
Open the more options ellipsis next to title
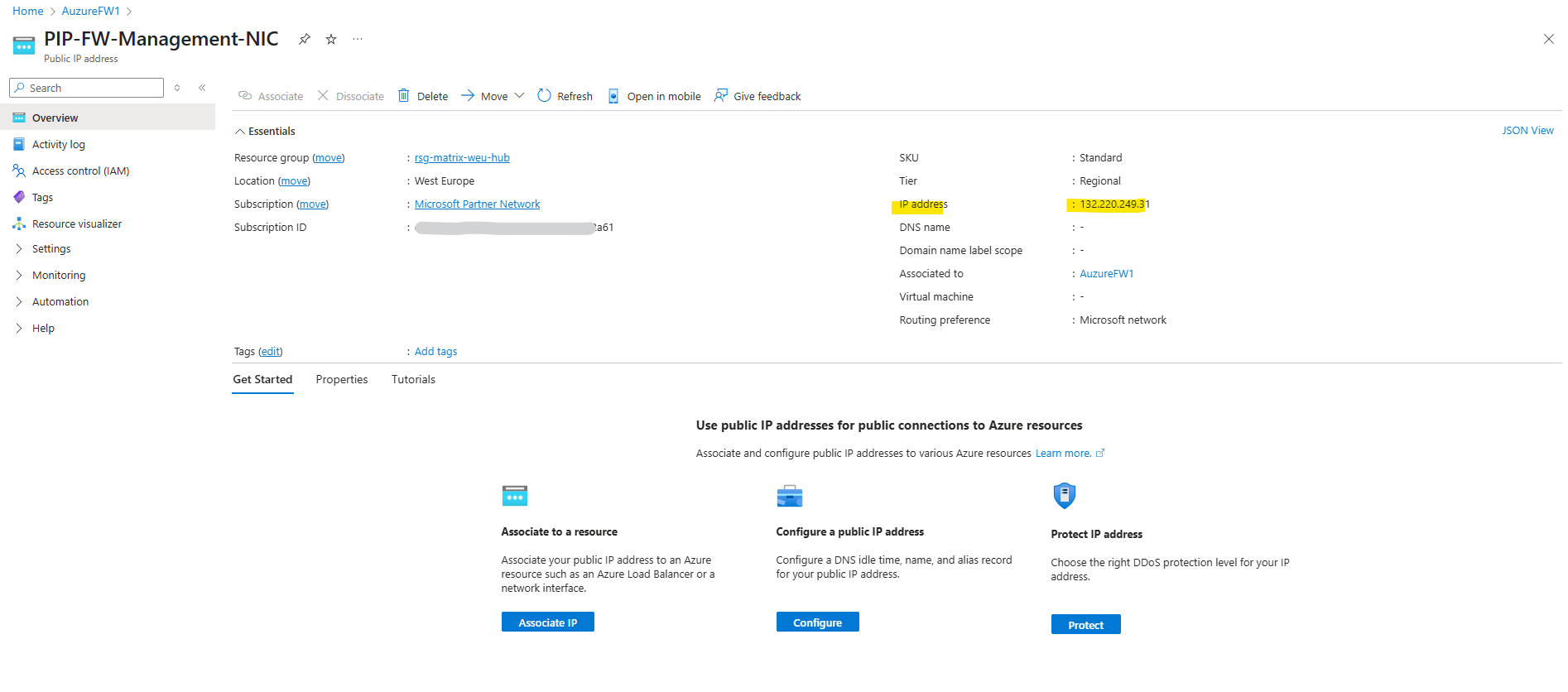(358, 39)
